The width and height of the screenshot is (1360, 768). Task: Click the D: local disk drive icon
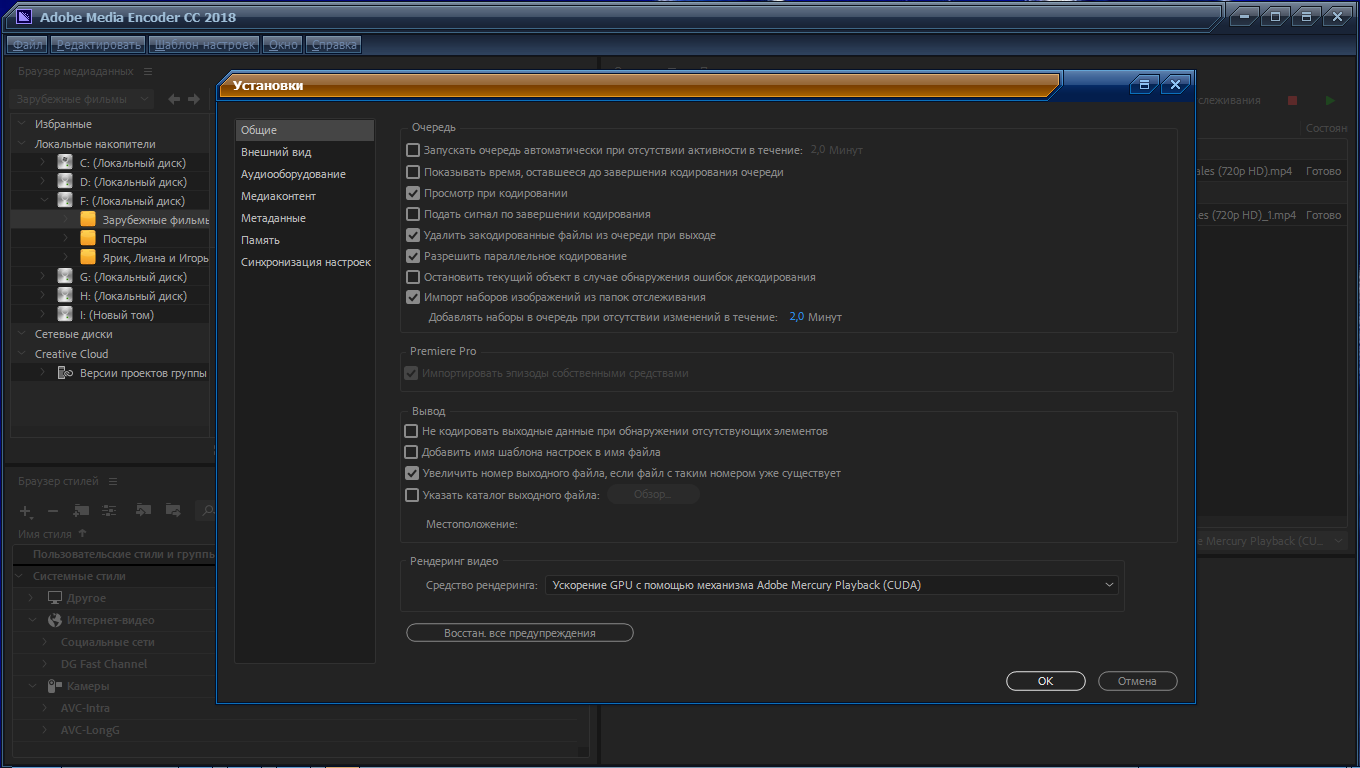point(65,182)
